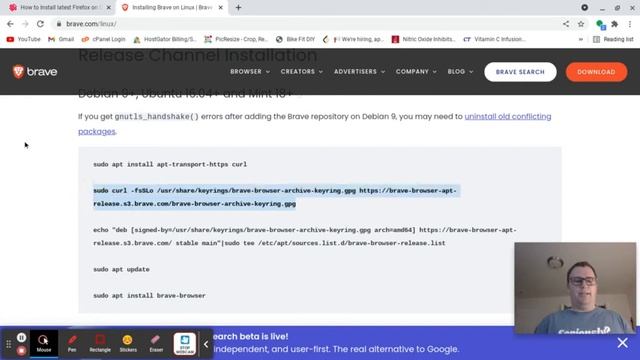Open the We're hiring bookmark
Screen dimensions: 640x360
pyautogui.click(x=353, y=39)
